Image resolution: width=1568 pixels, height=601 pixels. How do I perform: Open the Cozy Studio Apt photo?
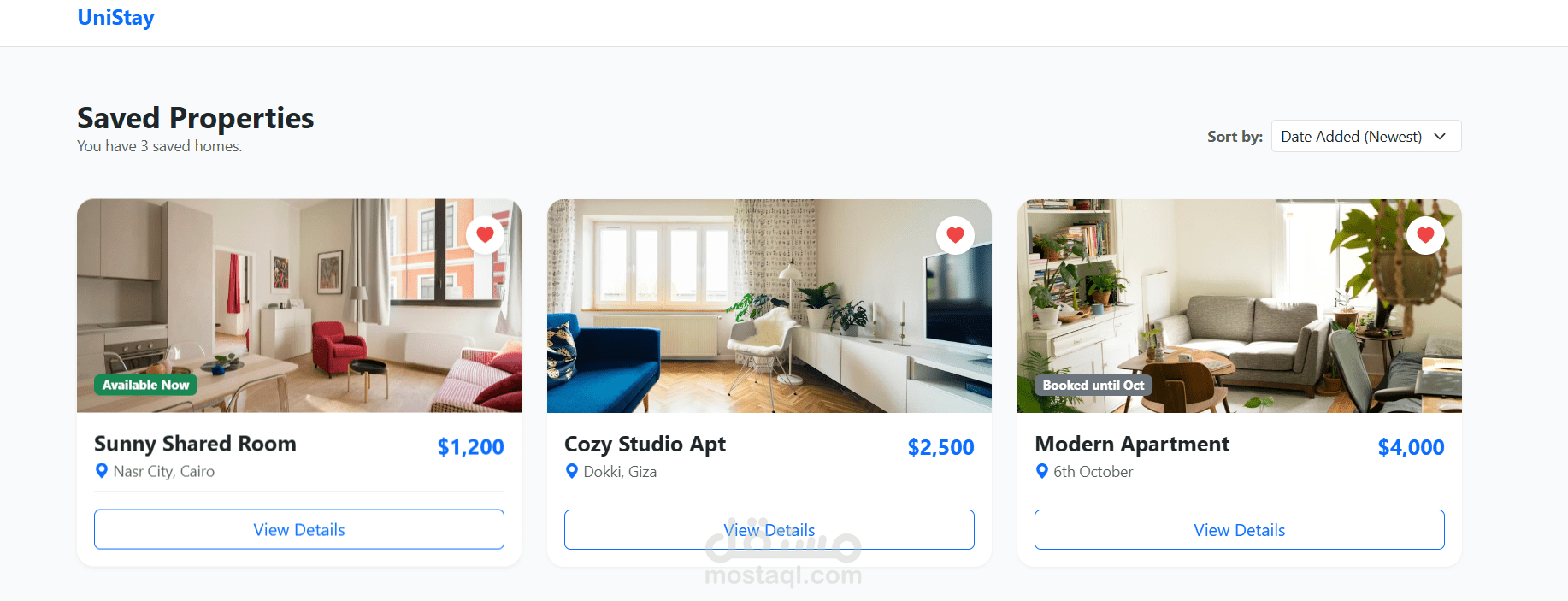pyautogui.click(x=769, y=306)
